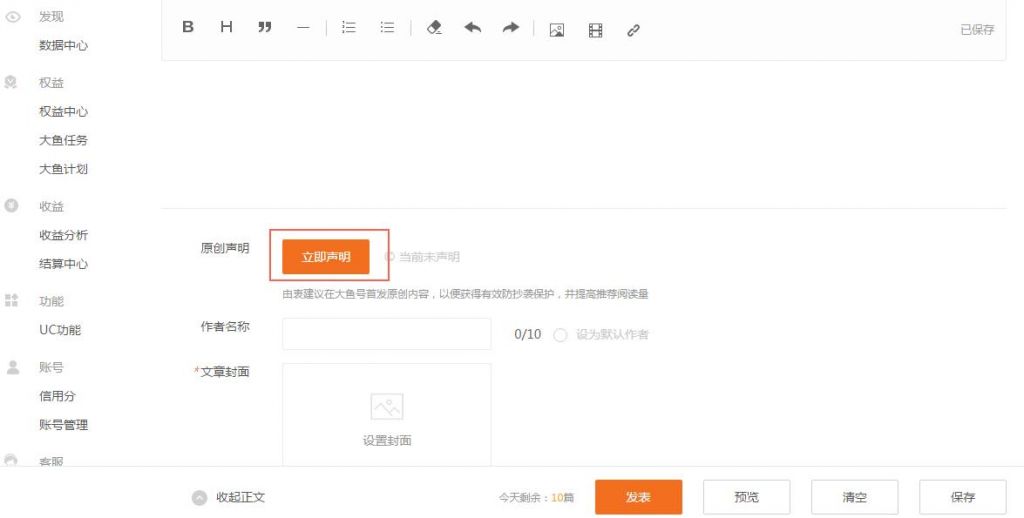Viewport: 1024px width, 518px height.
Task: Click 收益 section header in sidebar
Action: (52, 206)
